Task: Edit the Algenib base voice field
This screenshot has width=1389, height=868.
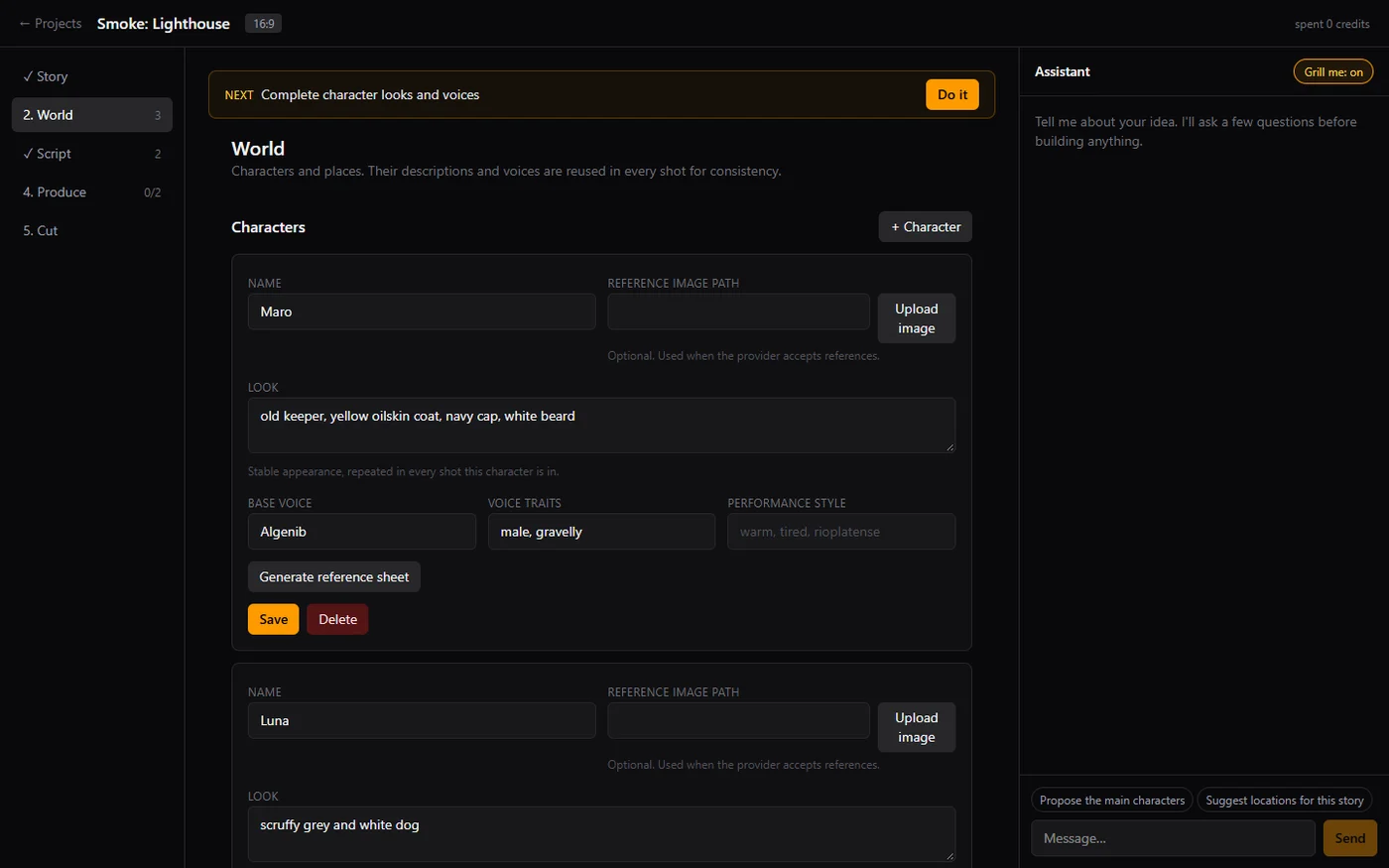Action: pos(362,532)
